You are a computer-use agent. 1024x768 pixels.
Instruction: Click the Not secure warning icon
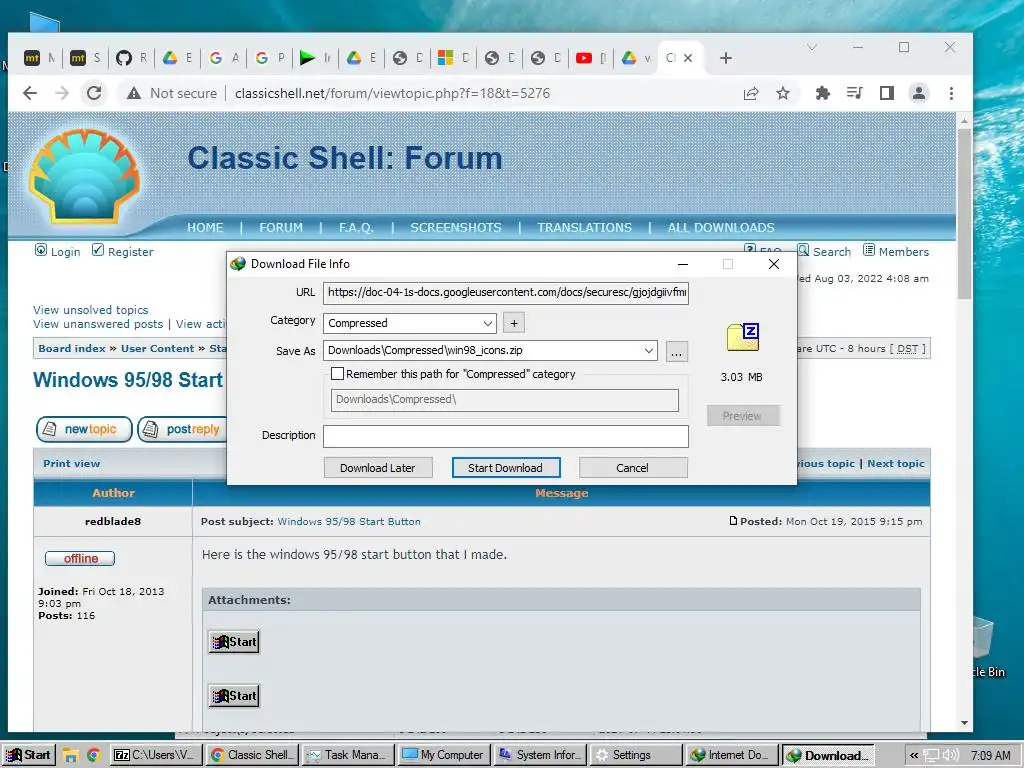coord(134,93)
